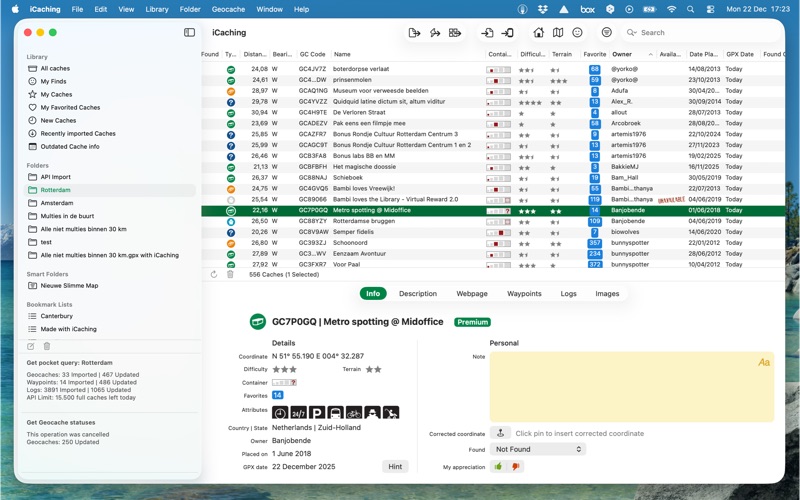This screenshot has width=800, height=500.
Task: Click the import file toolbar icon
Action: click(x=487, y=33)
